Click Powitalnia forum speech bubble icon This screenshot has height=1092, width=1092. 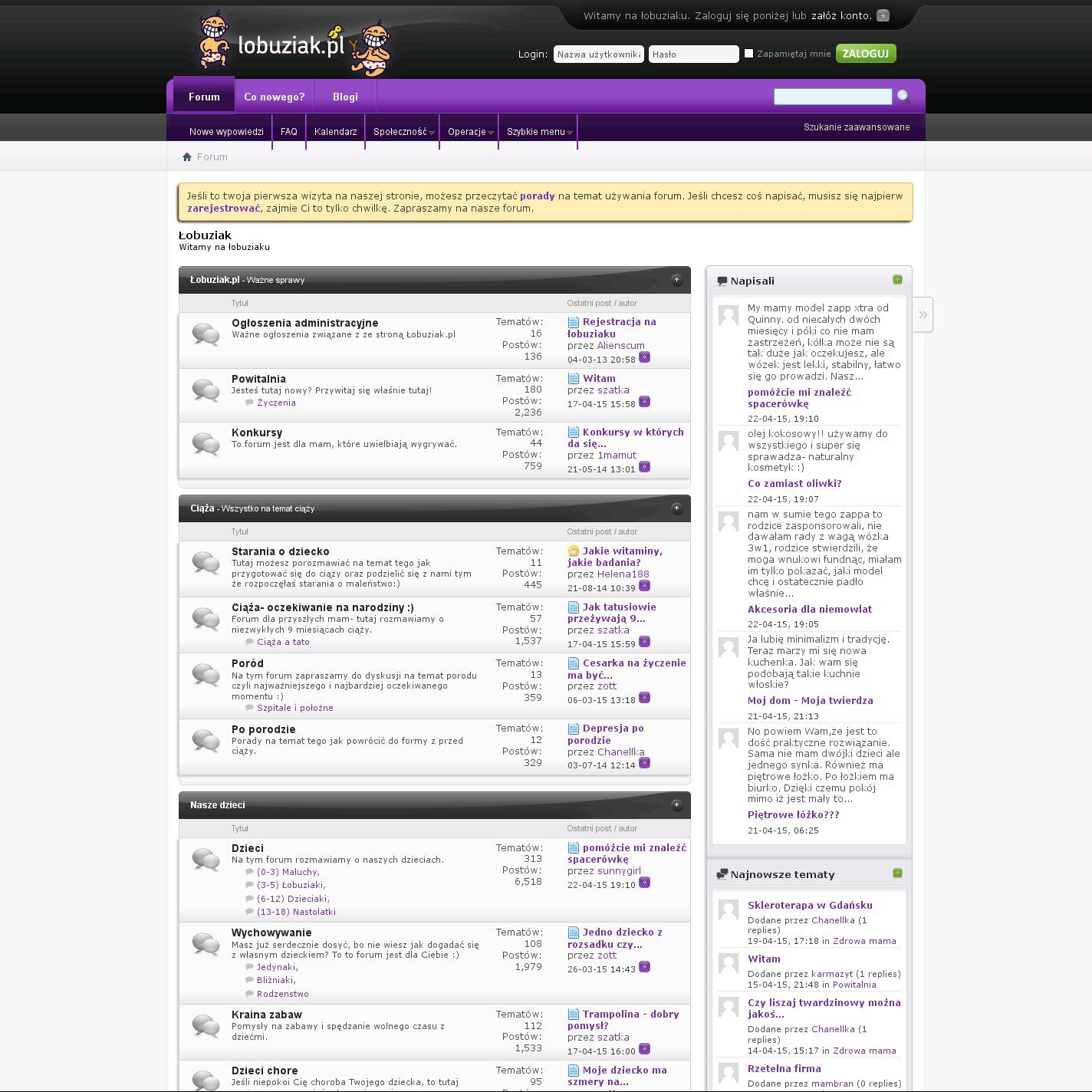206,390
